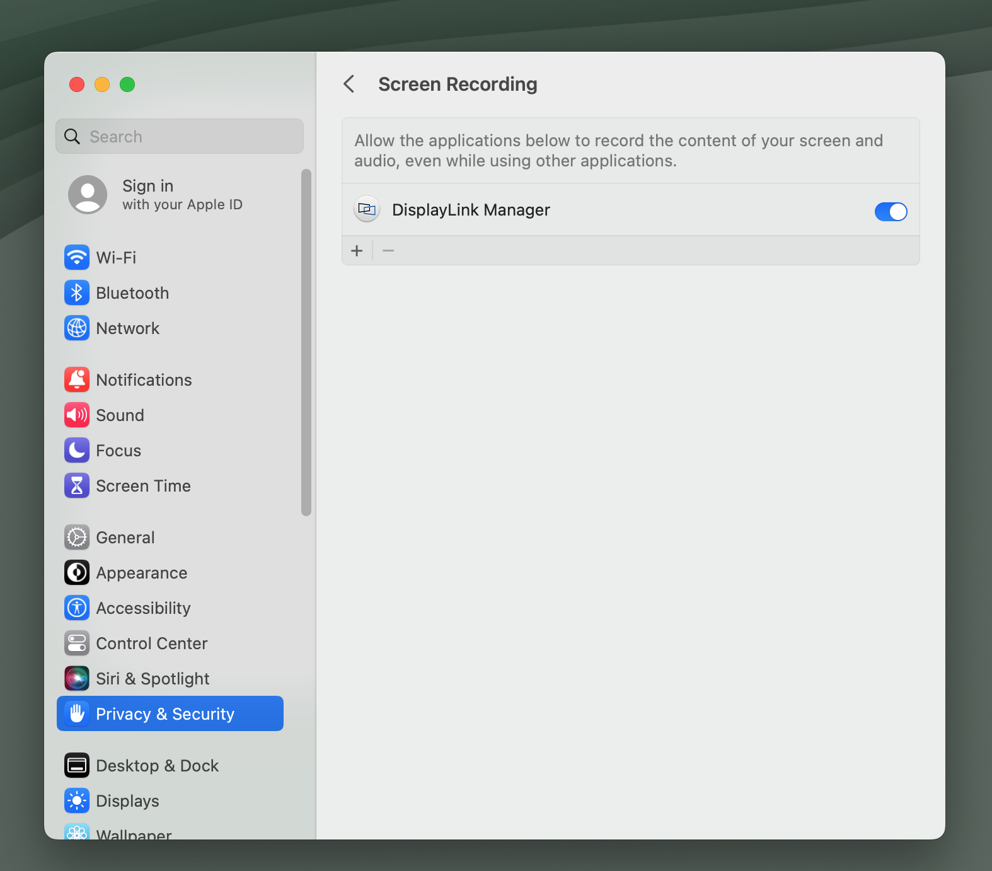Open Network settings via globe icon

tap(77, 328)
